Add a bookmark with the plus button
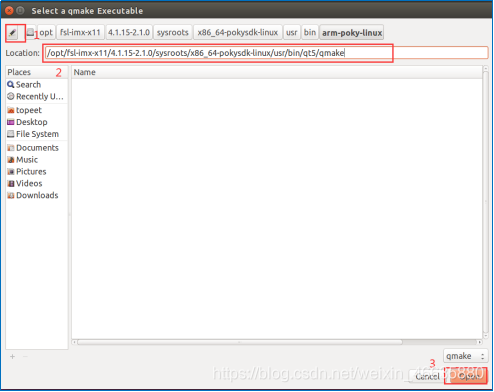Viewport: 494px width, 392px height. (12, 357)
